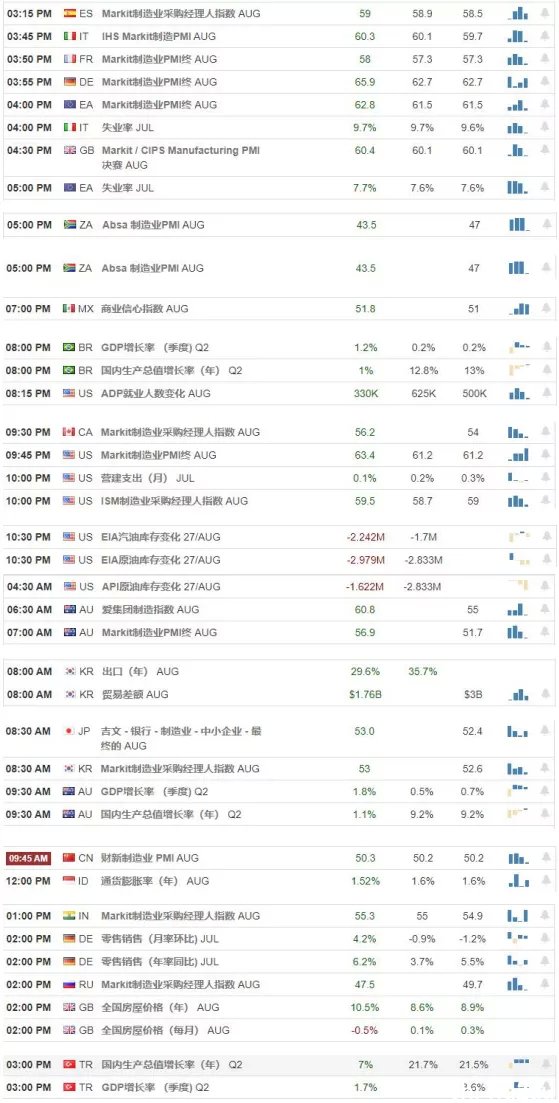Click actual value 65.9 in DE PMI row

point(365,82)
